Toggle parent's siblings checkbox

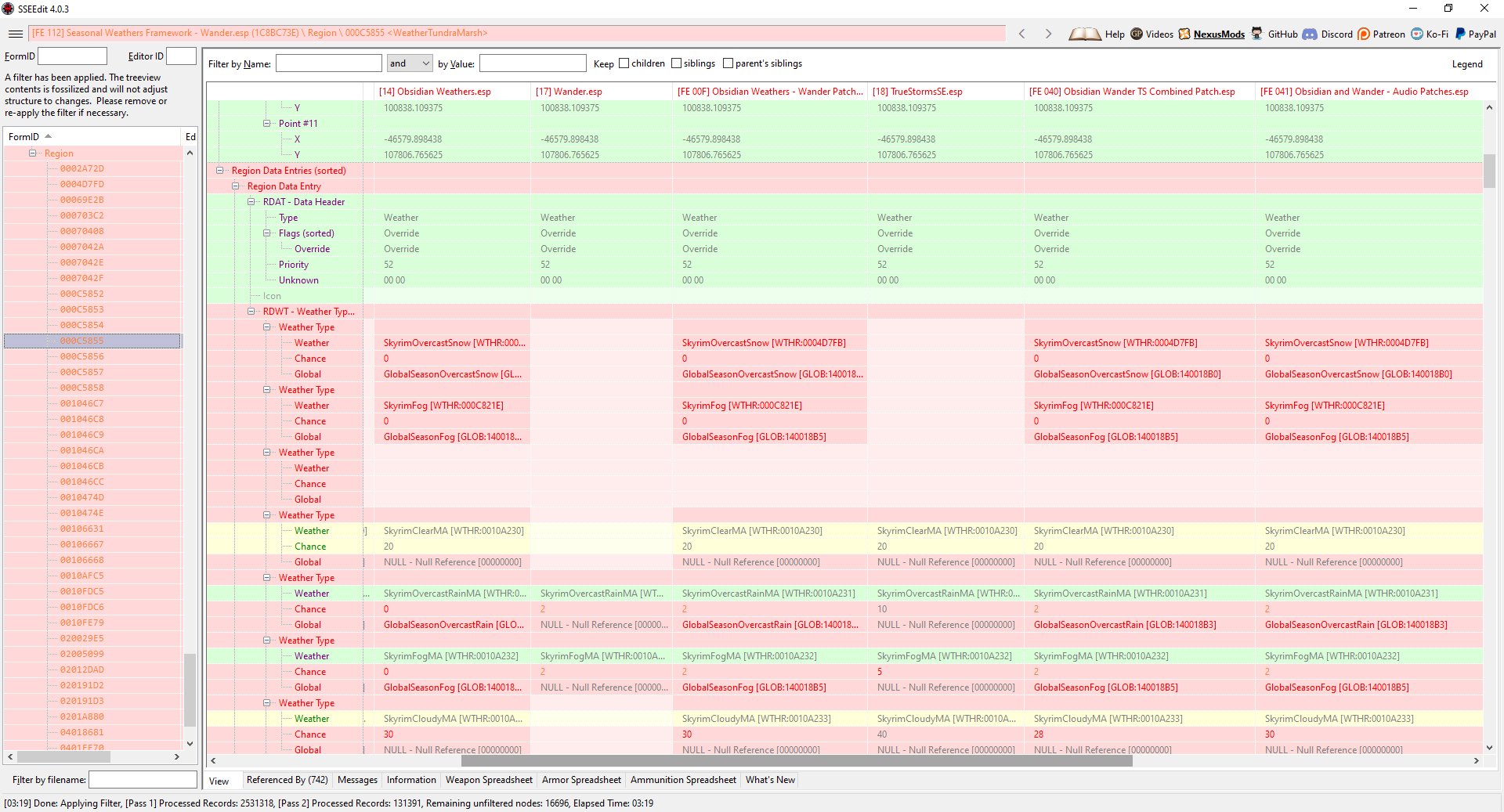728,63
